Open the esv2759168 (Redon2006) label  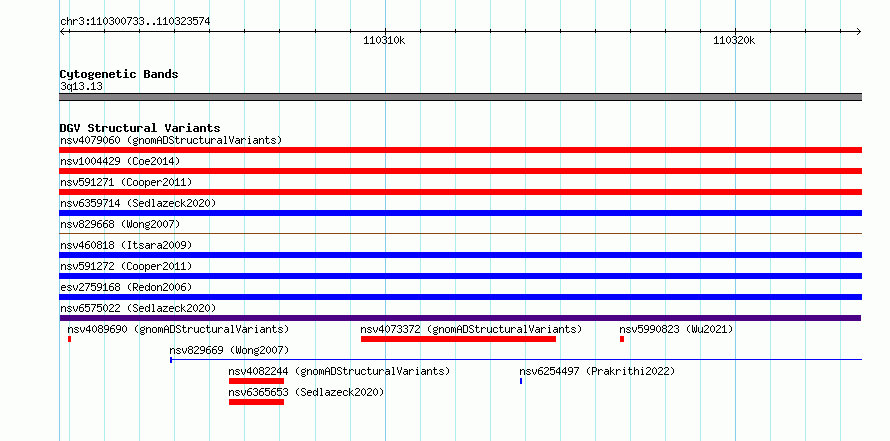coord(126,287)
